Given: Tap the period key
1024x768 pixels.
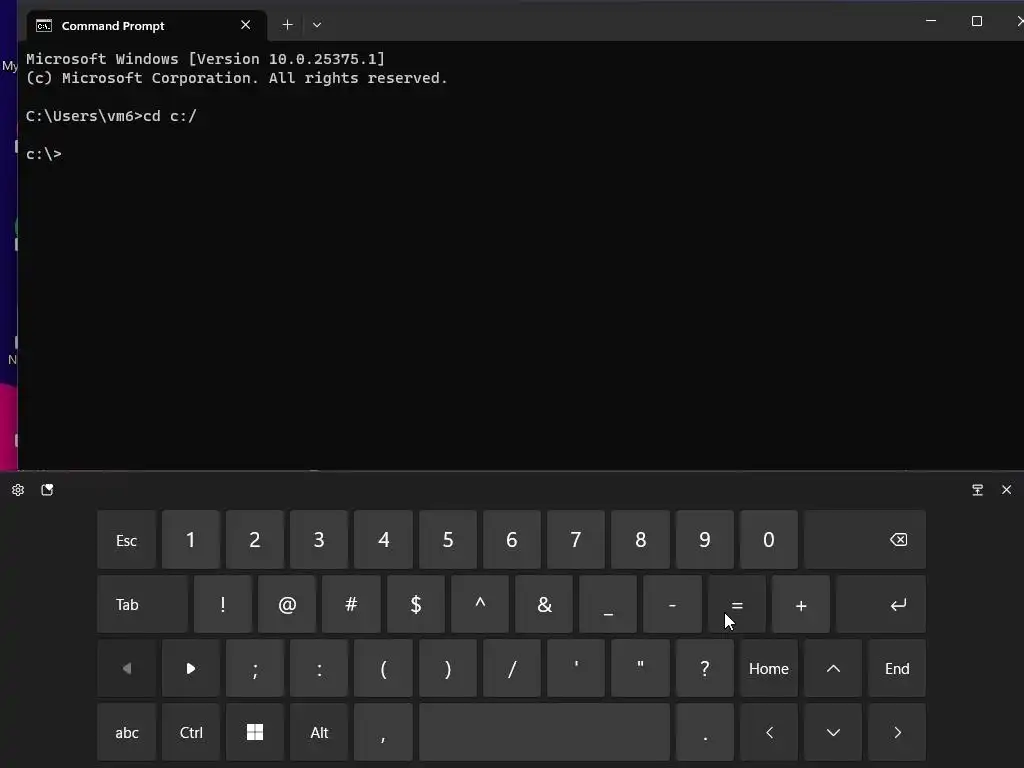Looking at the screenshot, I should click(x=705, y=733).
